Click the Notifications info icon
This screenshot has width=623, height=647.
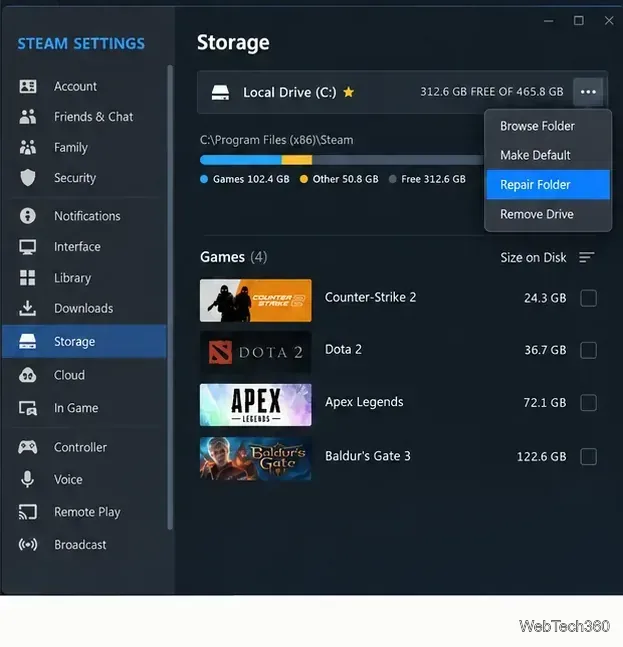(28, 216)
